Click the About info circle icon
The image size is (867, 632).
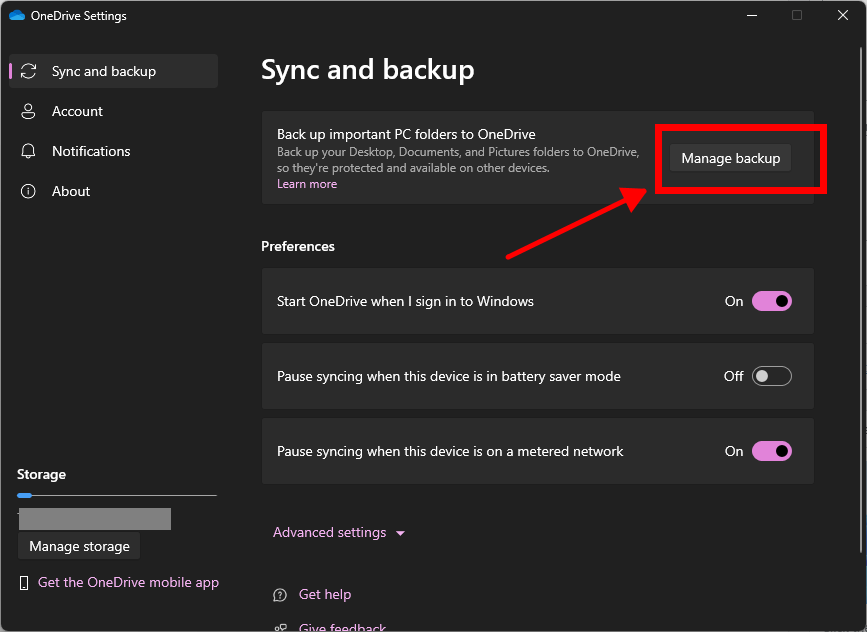(x=29, y=191)
